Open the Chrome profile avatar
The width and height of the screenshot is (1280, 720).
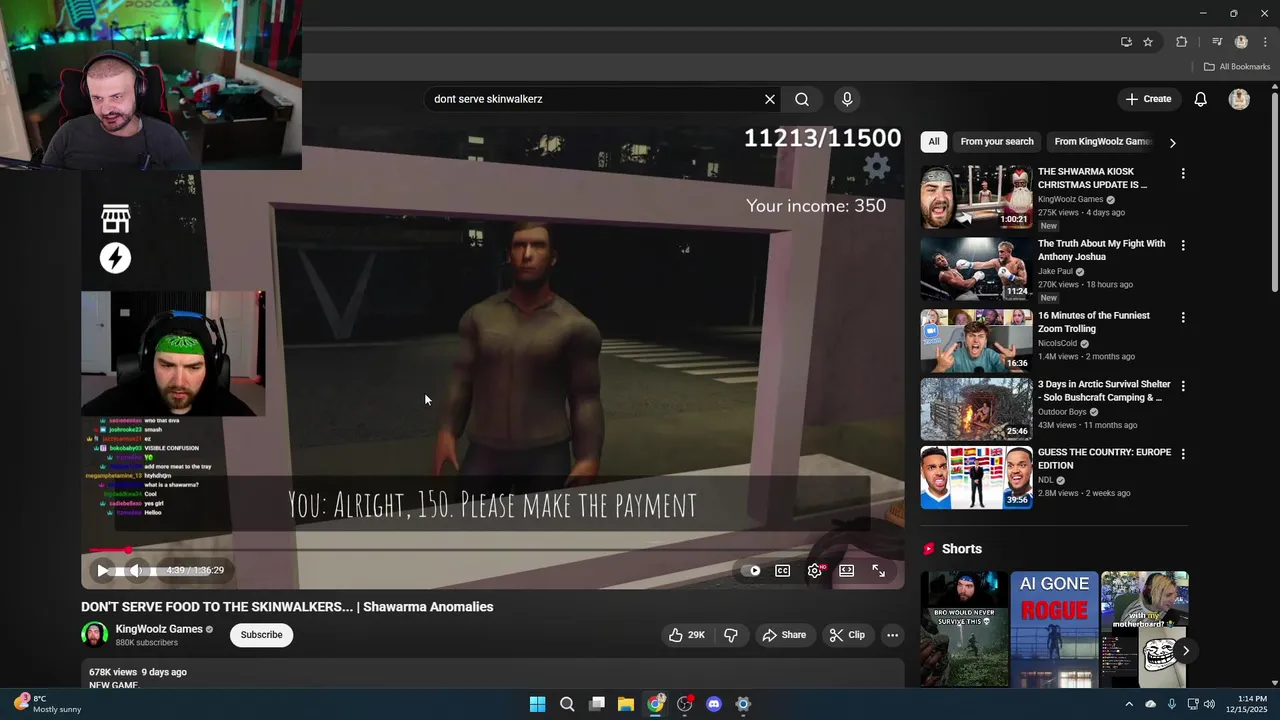pos(1241,42)
